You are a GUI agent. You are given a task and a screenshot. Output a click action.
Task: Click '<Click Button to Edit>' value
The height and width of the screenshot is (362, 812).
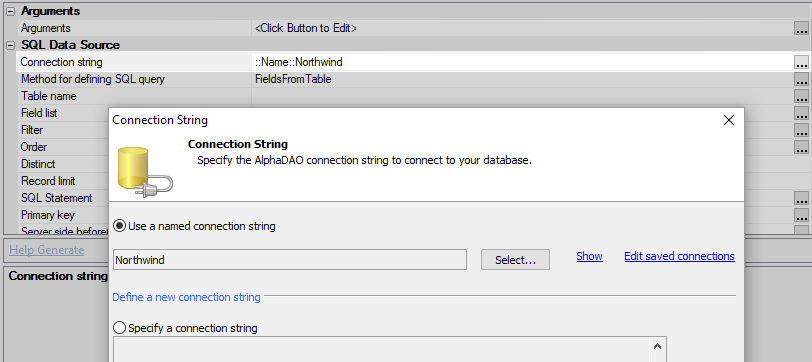[x=306, y=28]
